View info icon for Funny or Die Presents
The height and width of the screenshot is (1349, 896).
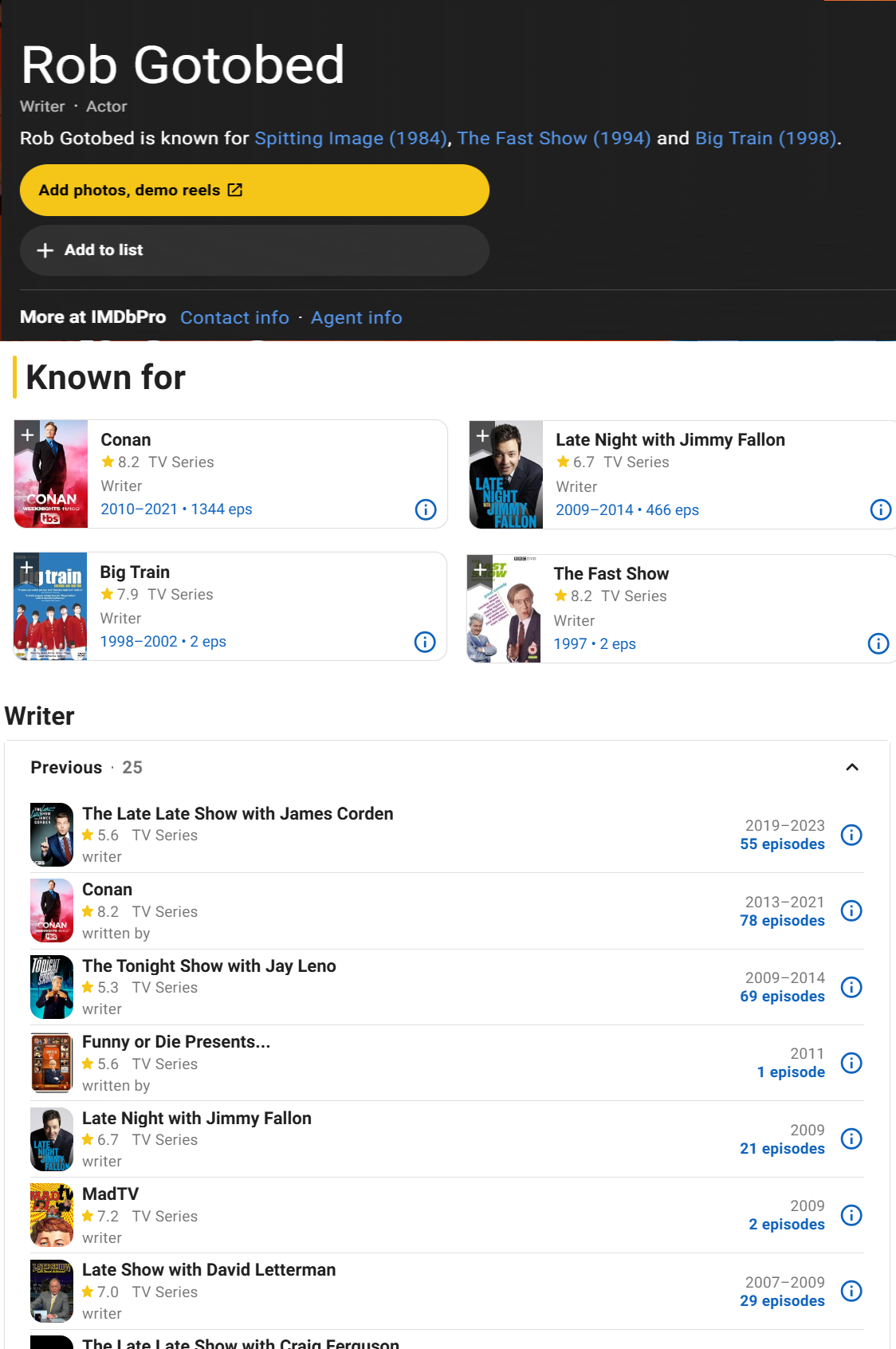(x=851, y=1063)
